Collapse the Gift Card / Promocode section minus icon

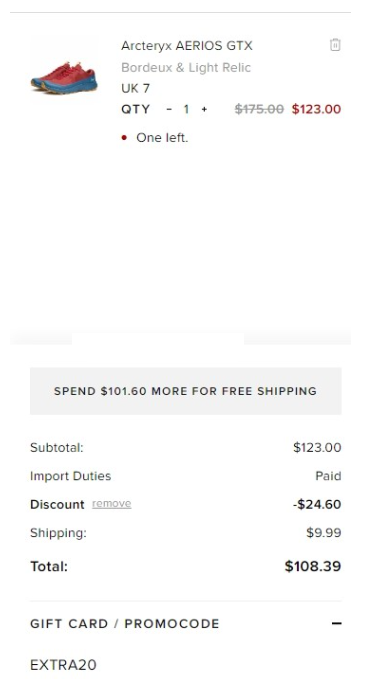[x=336, y=623]
